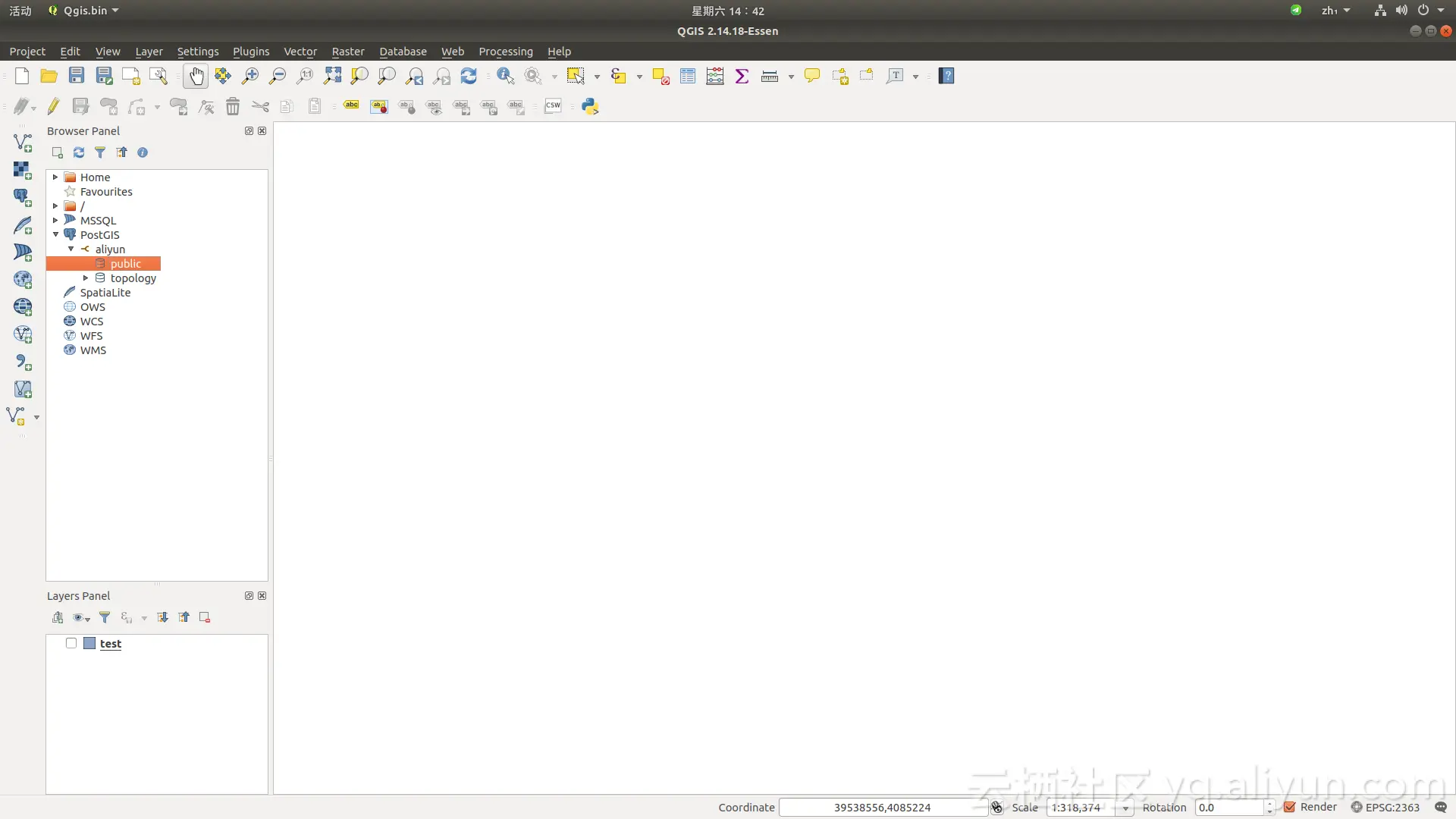Expand the Home folder in Browser Panel
This screenshot has width=1456, height=819.
[x=55, y=177]
